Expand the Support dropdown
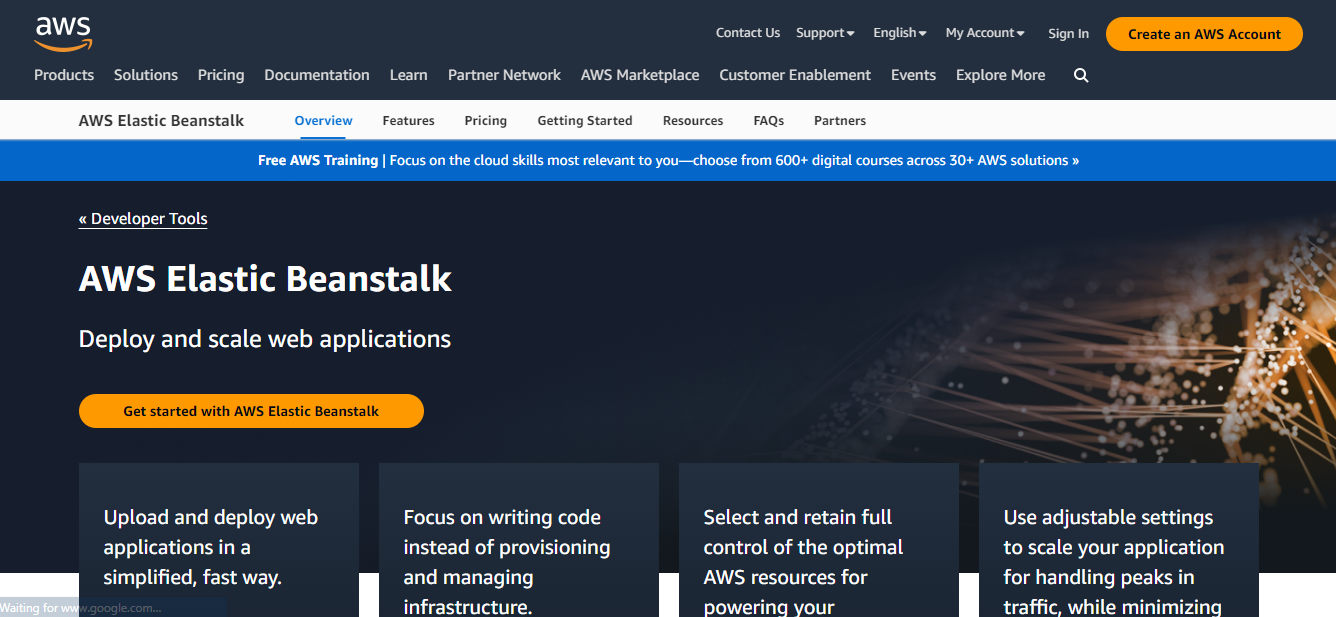Screen dimensions: 1336x617 click(x=824, y=32)
